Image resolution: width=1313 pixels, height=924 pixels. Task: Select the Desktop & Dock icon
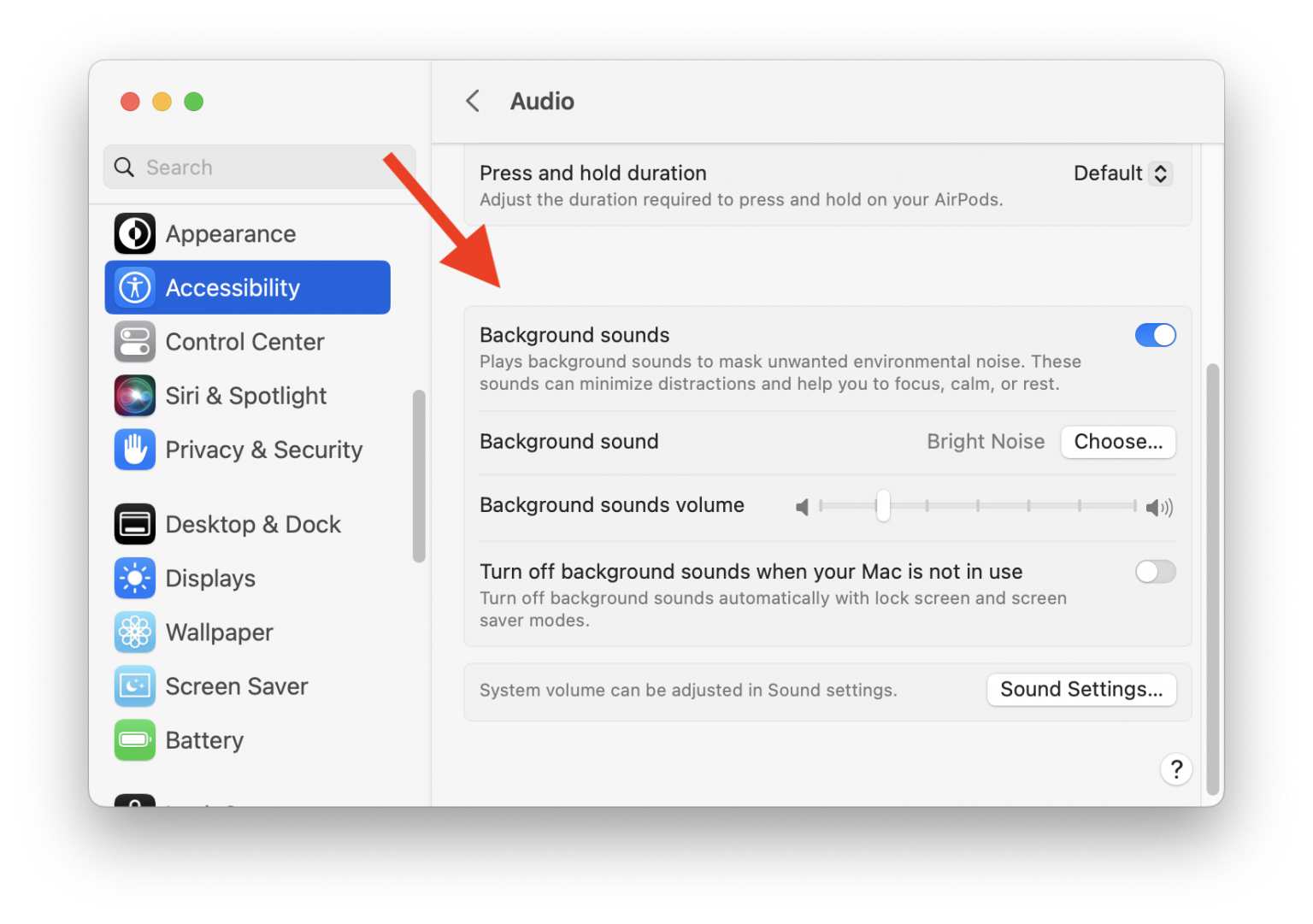pos(134,524)
